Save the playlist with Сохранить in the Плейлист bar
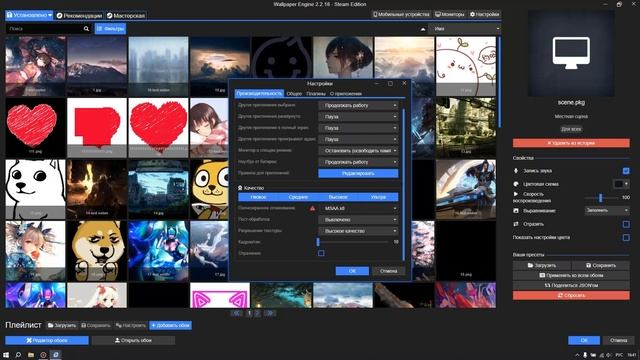Image resolution: width=640 pixels, height=360 pixels. 96,325
